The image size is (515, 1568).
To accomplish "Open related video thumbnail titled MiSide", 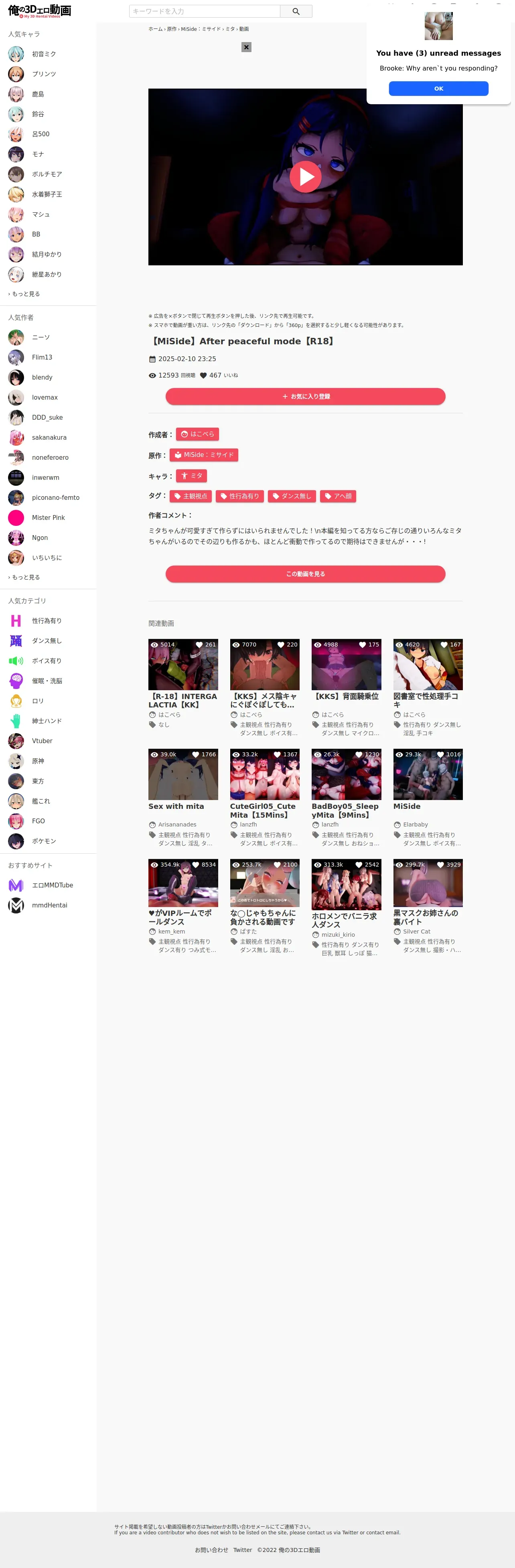I will (x=428, y=774).
